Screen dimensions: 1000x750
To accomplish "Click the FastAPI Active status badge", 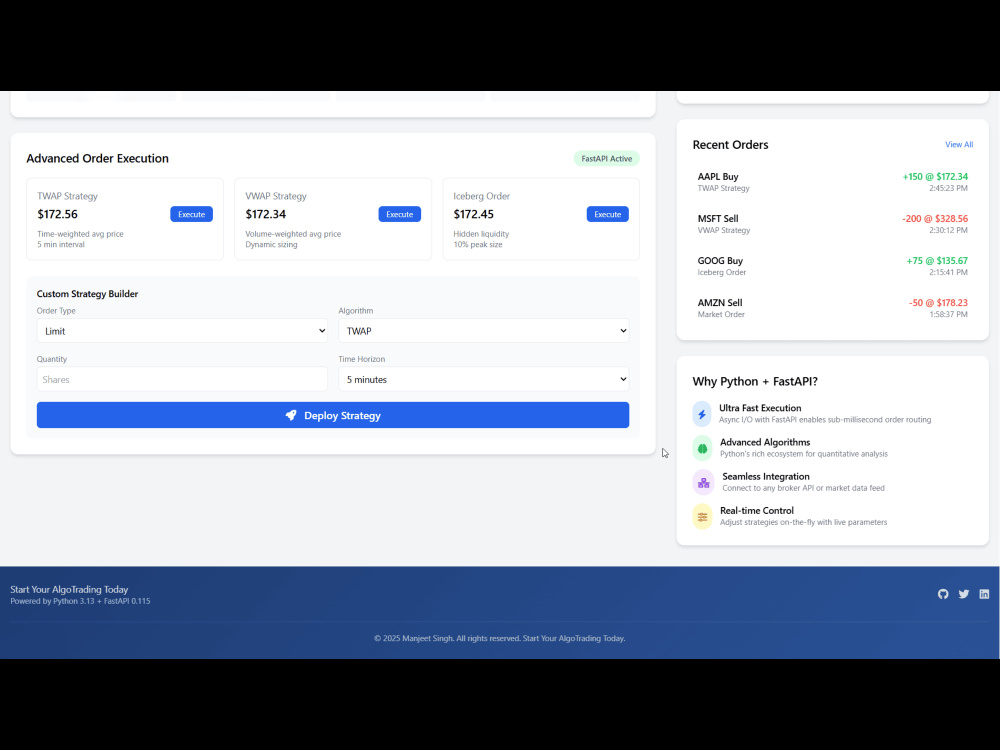I will point(607,159).
